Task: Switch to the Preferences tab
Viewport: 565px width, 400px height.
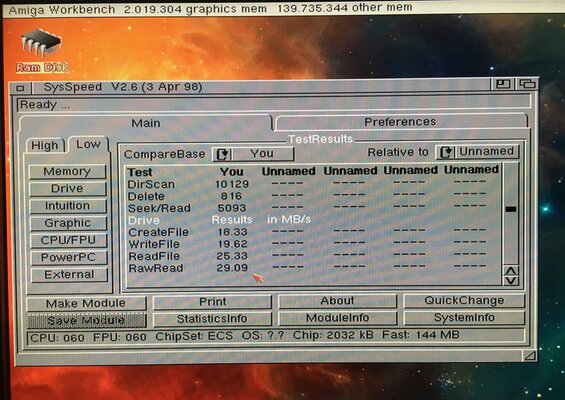Action: pos(400,122)
